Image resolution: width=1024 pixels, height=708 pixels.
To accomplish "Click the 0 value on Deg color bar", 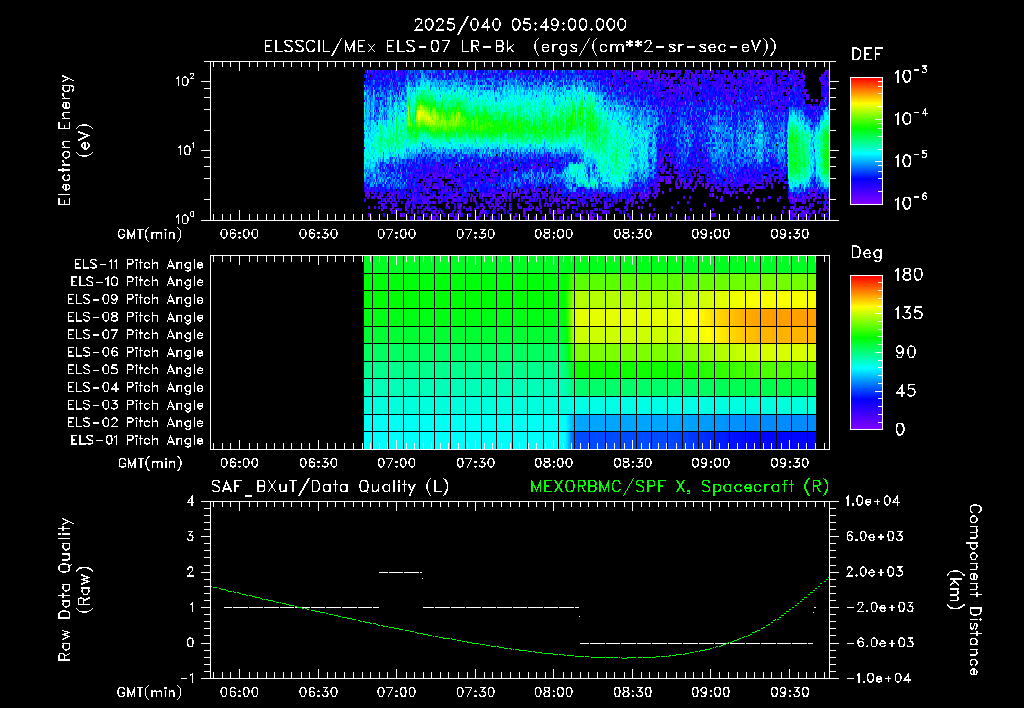I will coord(900,429).
